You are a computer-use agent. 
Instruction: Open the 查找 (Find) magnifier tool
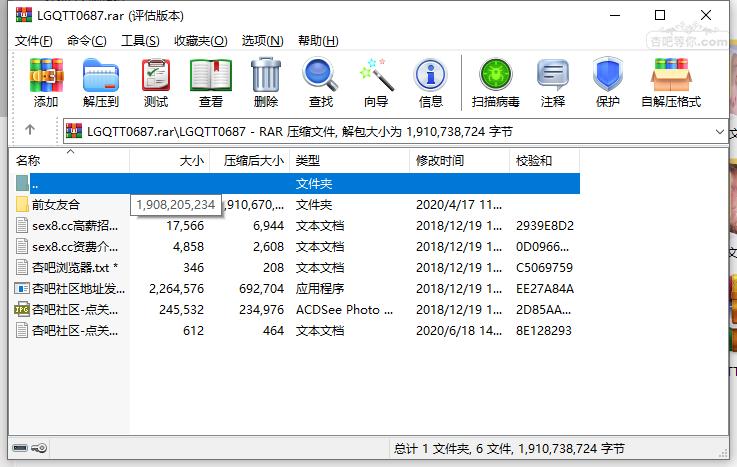(320, 75)
